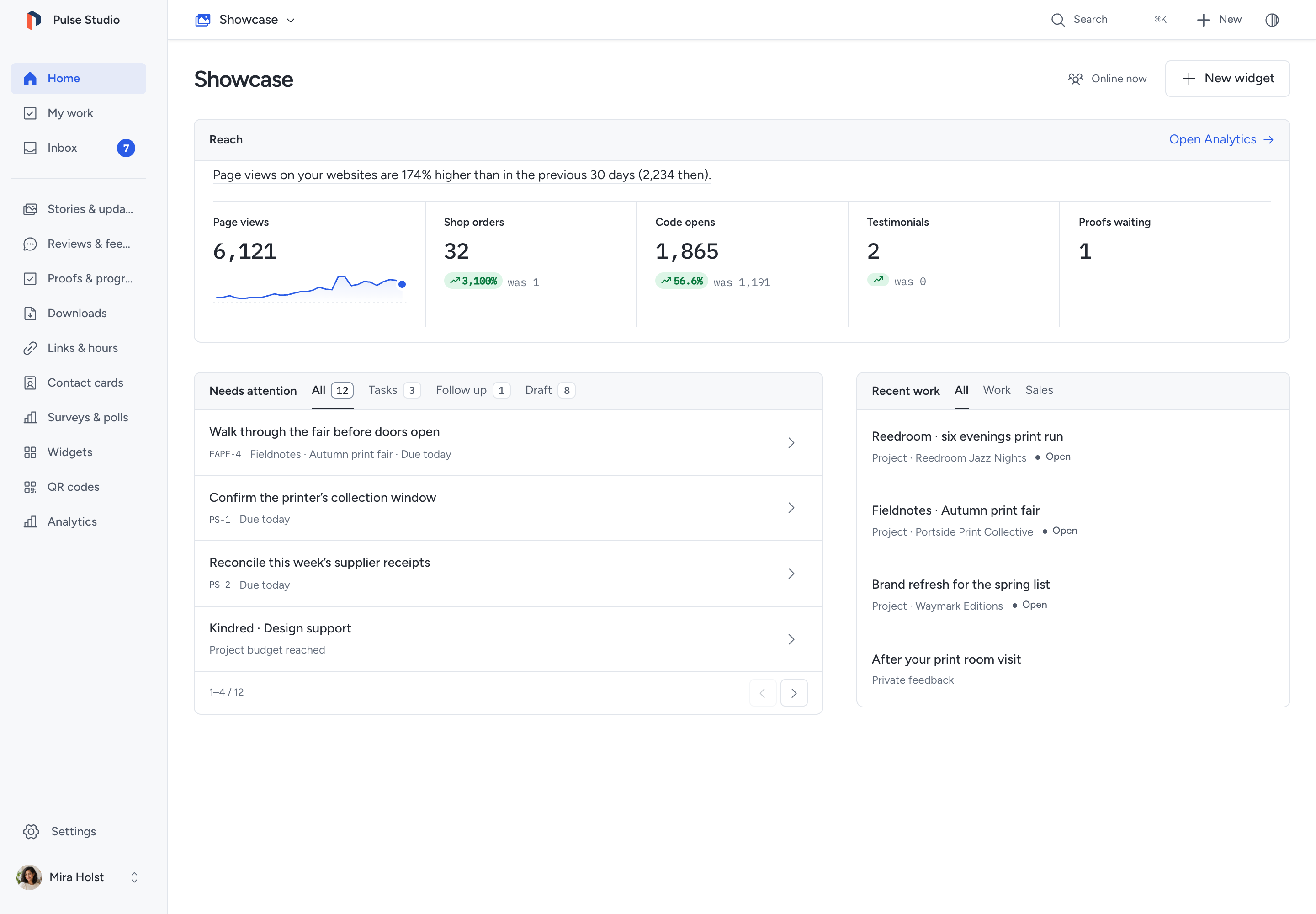Viewport: 1316px width, 914px height.
Task: Open the Widgets grid icon
Action: tap(30, 452)
